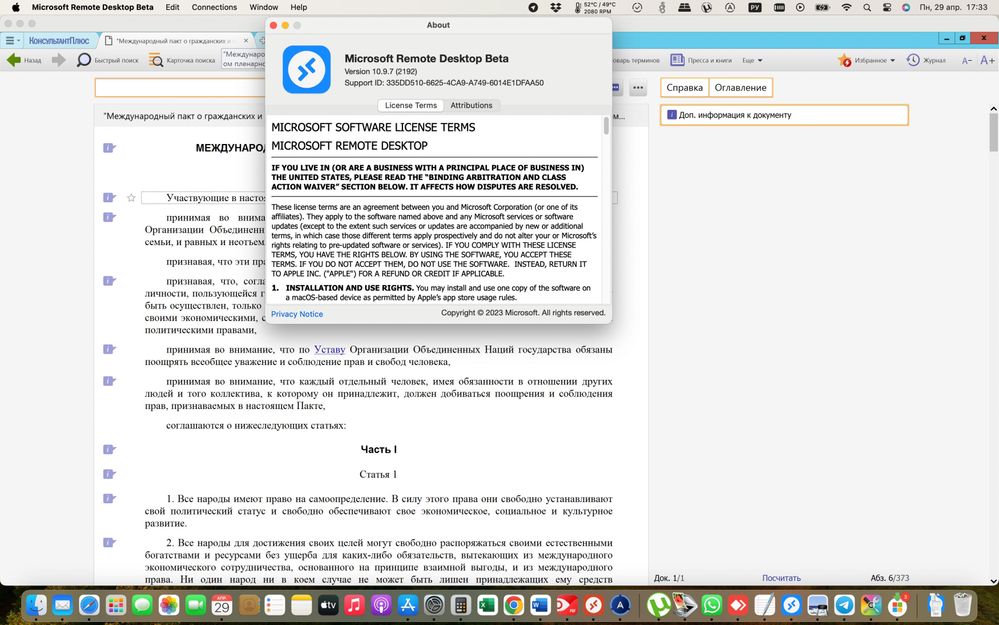Screen dimensions: 999x625
Task: Click info icon beside Статья 1 heading
Action: coord(110,474)
